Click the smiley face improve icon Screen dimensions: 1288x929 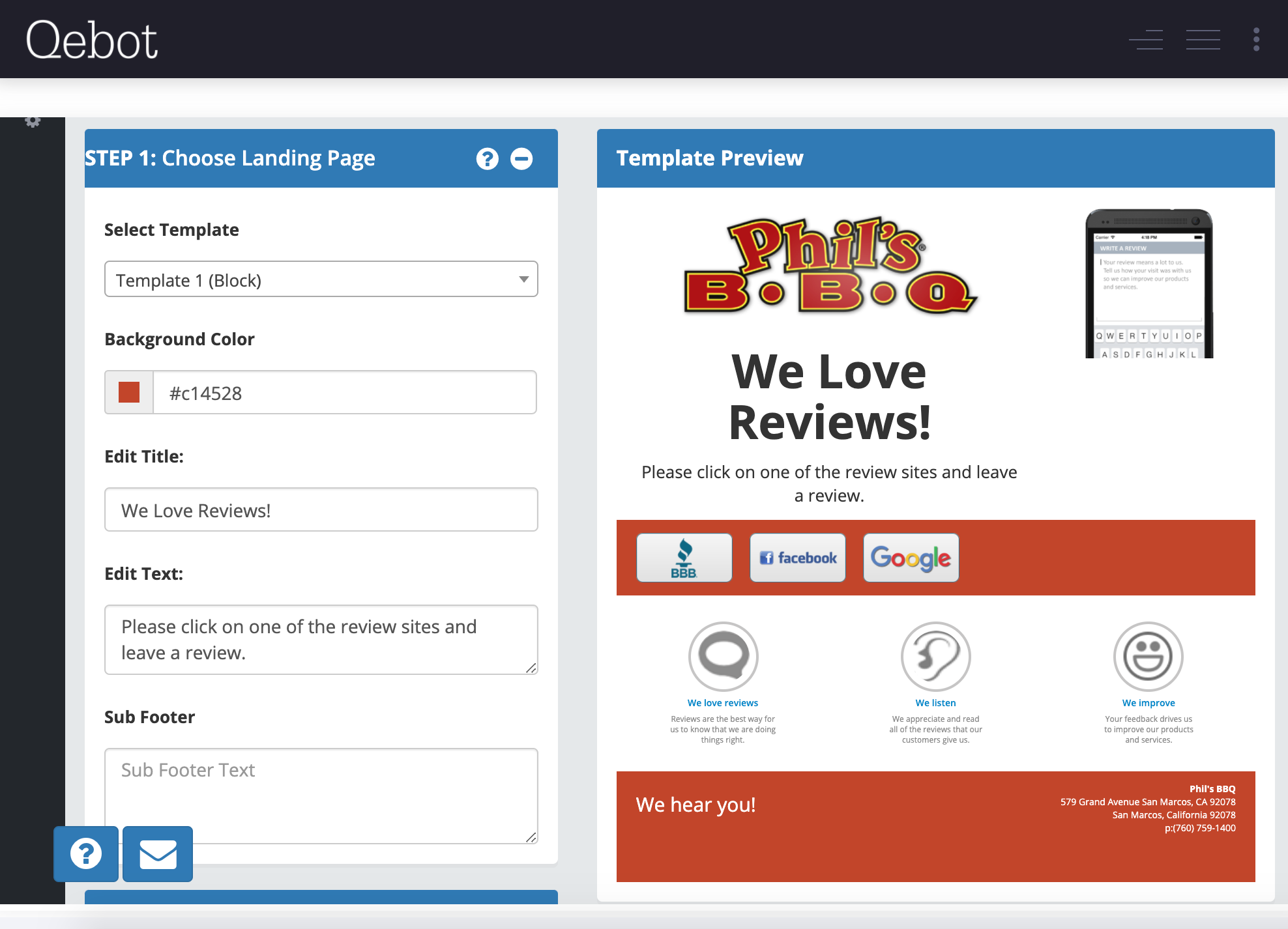coord(1149,656)
